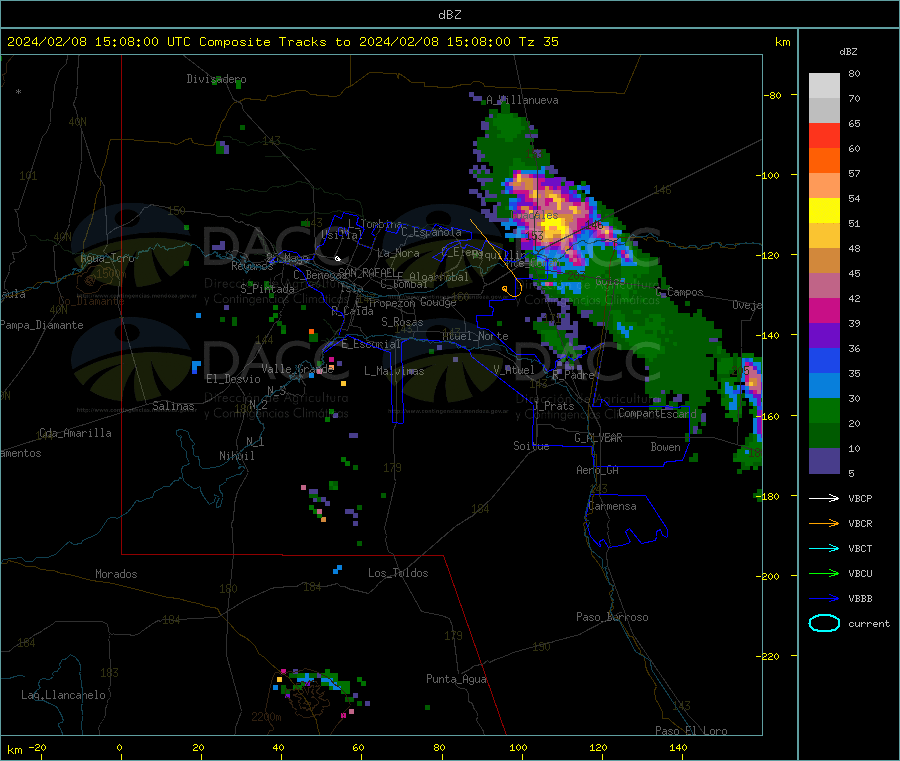Click the 'SAN_RAFAEL' map label
The height and width of the screenshot is (761, 900).
coord(367,272)
